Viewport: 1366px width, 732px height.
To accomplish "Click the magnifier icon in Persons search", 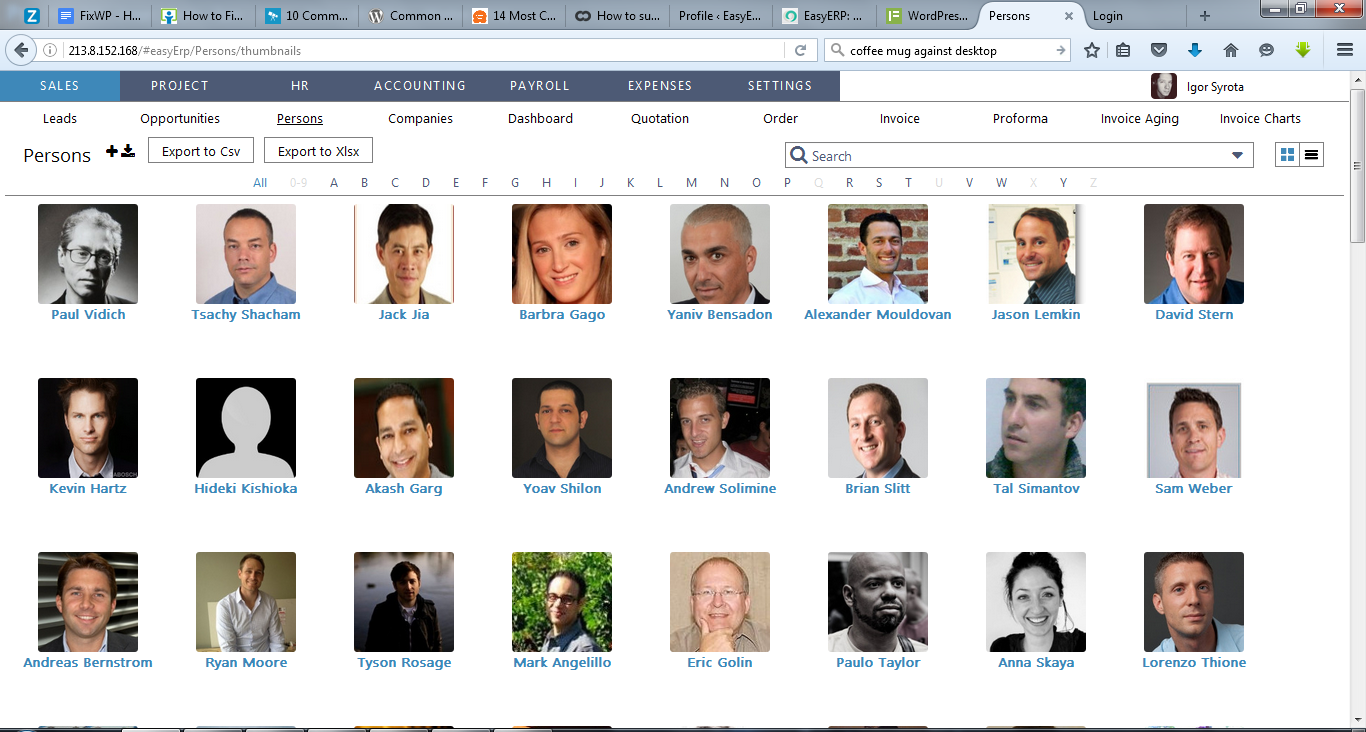I will [x=798, y=155].
